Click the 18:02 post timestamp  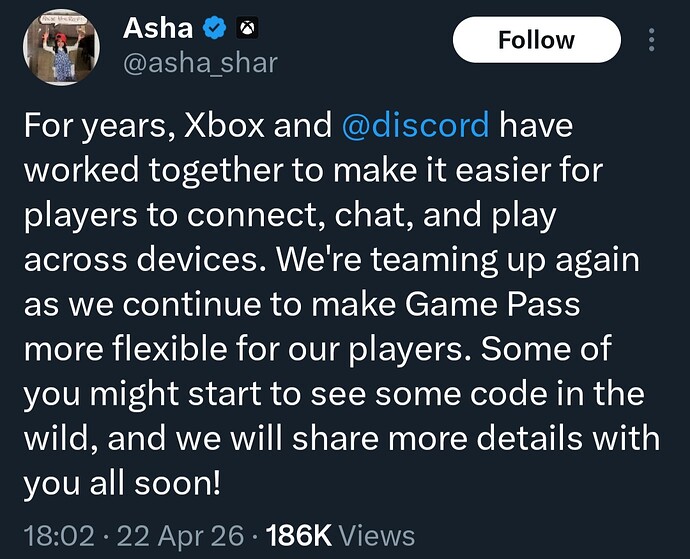click(59, 536)
